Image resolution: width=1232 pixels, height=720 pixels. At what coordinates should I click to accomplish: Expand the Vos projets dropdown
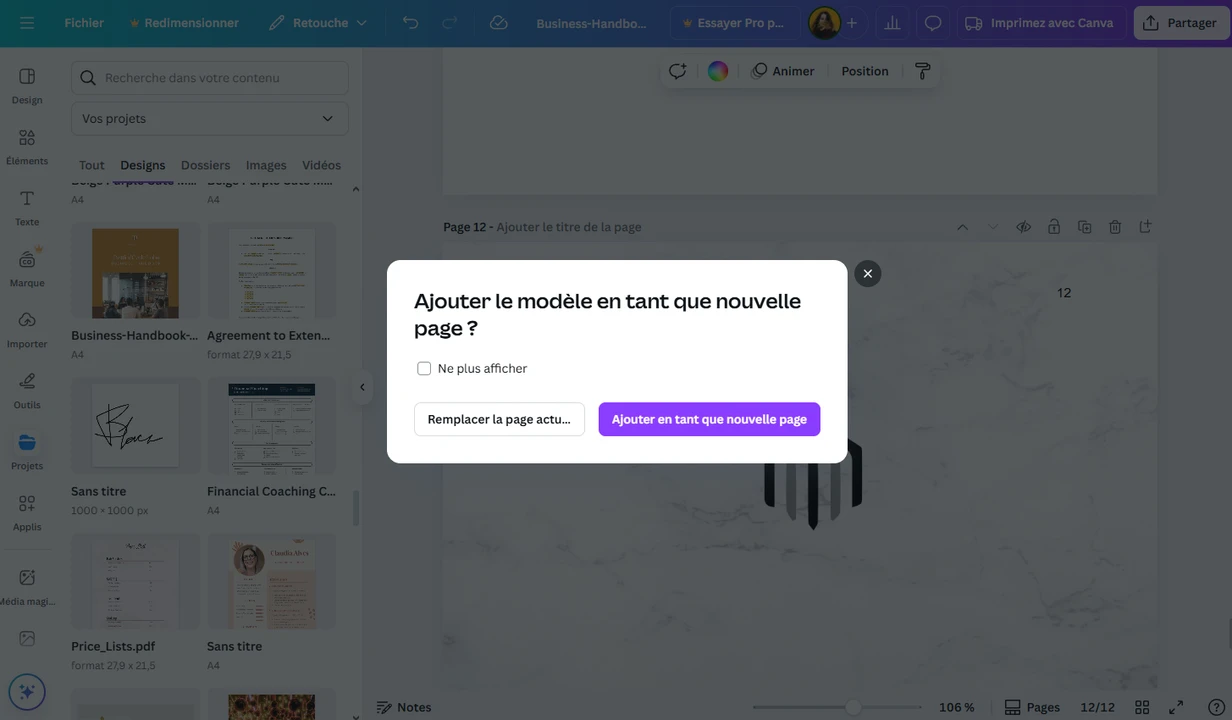(210, 118)
